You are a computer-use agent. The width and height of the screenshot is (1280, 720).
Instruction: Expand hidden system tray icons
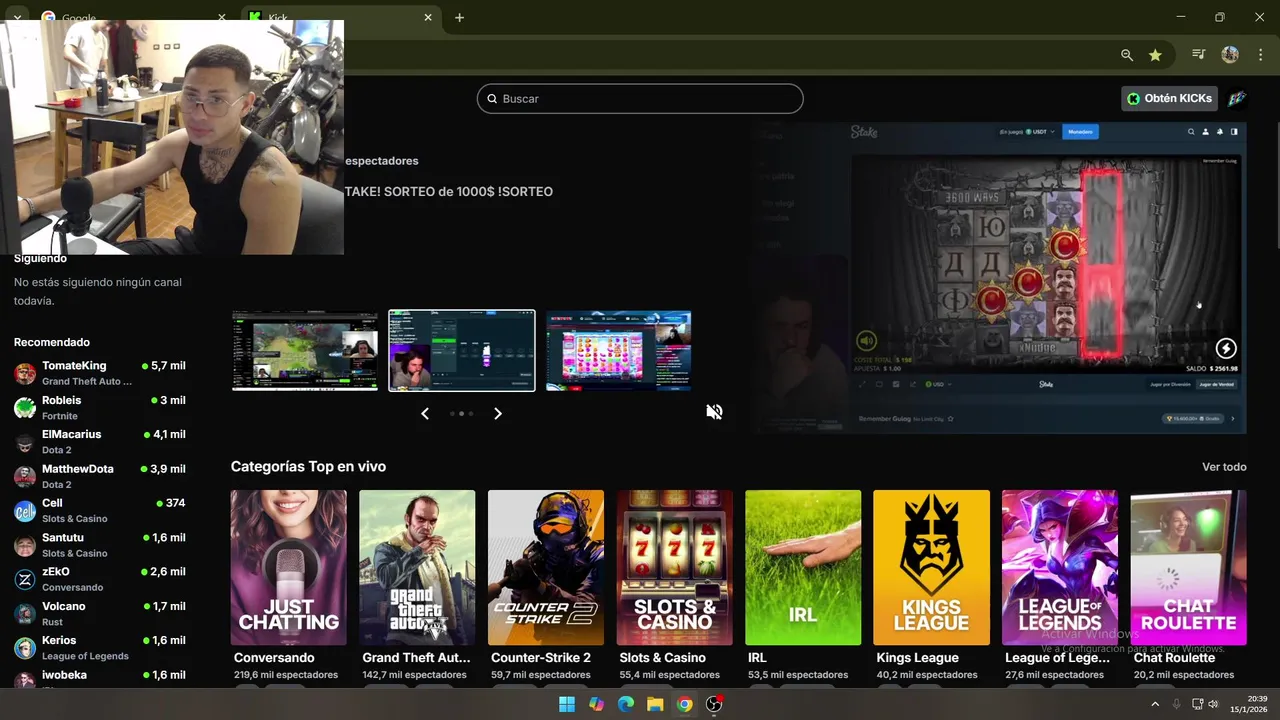[1155, 704]
